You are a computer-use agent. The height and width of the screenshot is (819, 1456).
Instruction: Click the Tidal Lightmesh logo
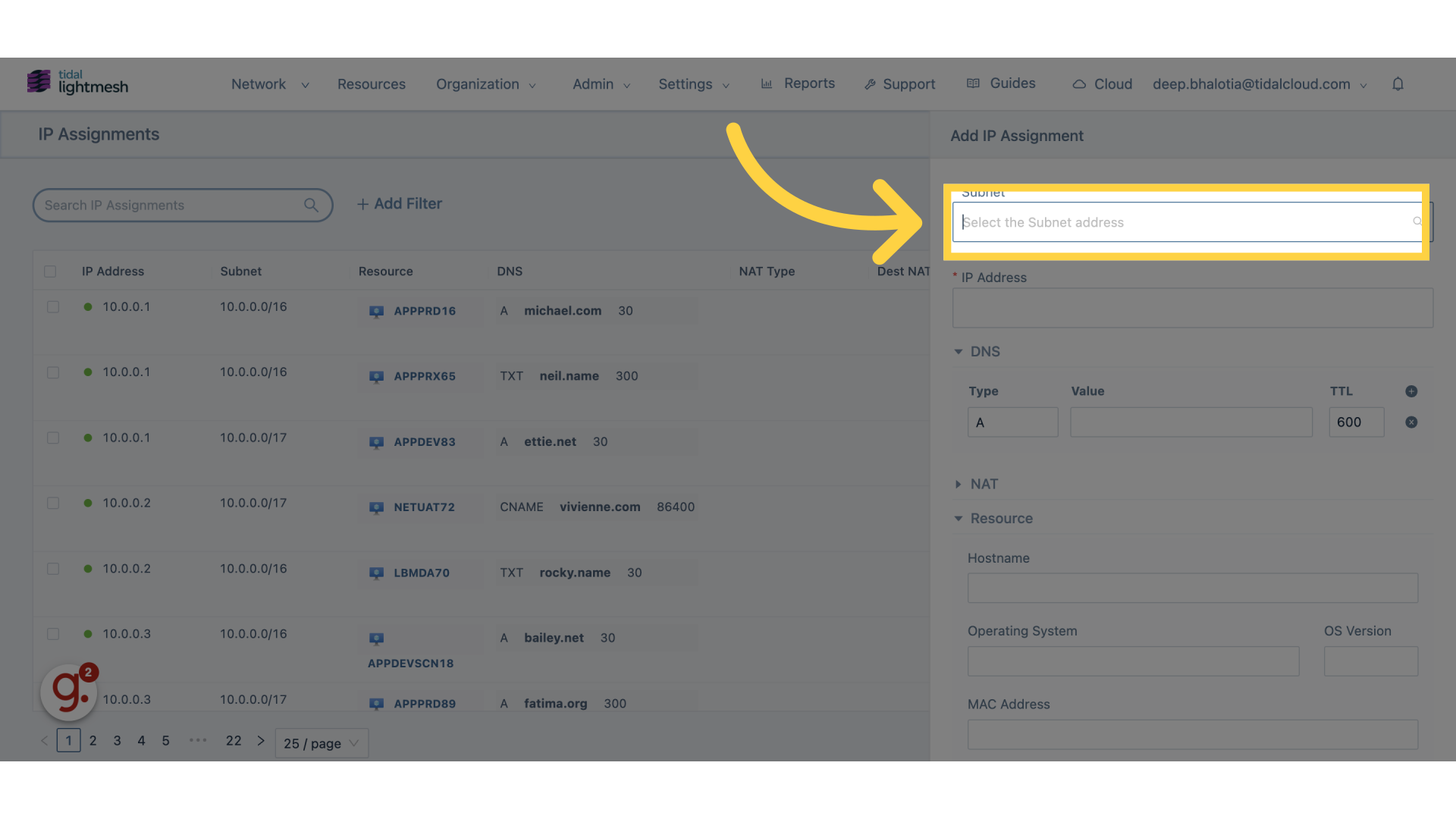77,82
